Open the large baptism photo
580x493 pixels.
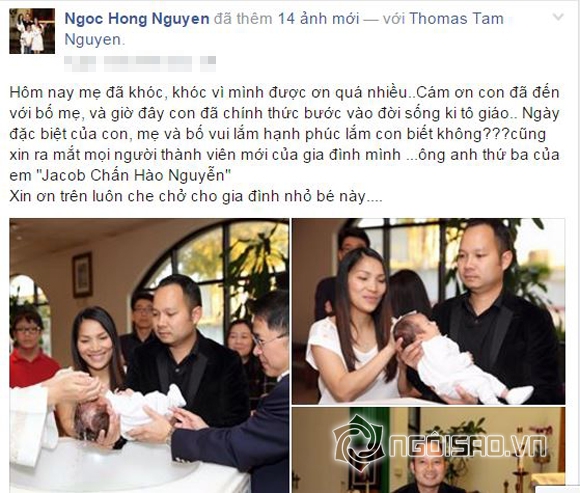click(x=149, y=355)
